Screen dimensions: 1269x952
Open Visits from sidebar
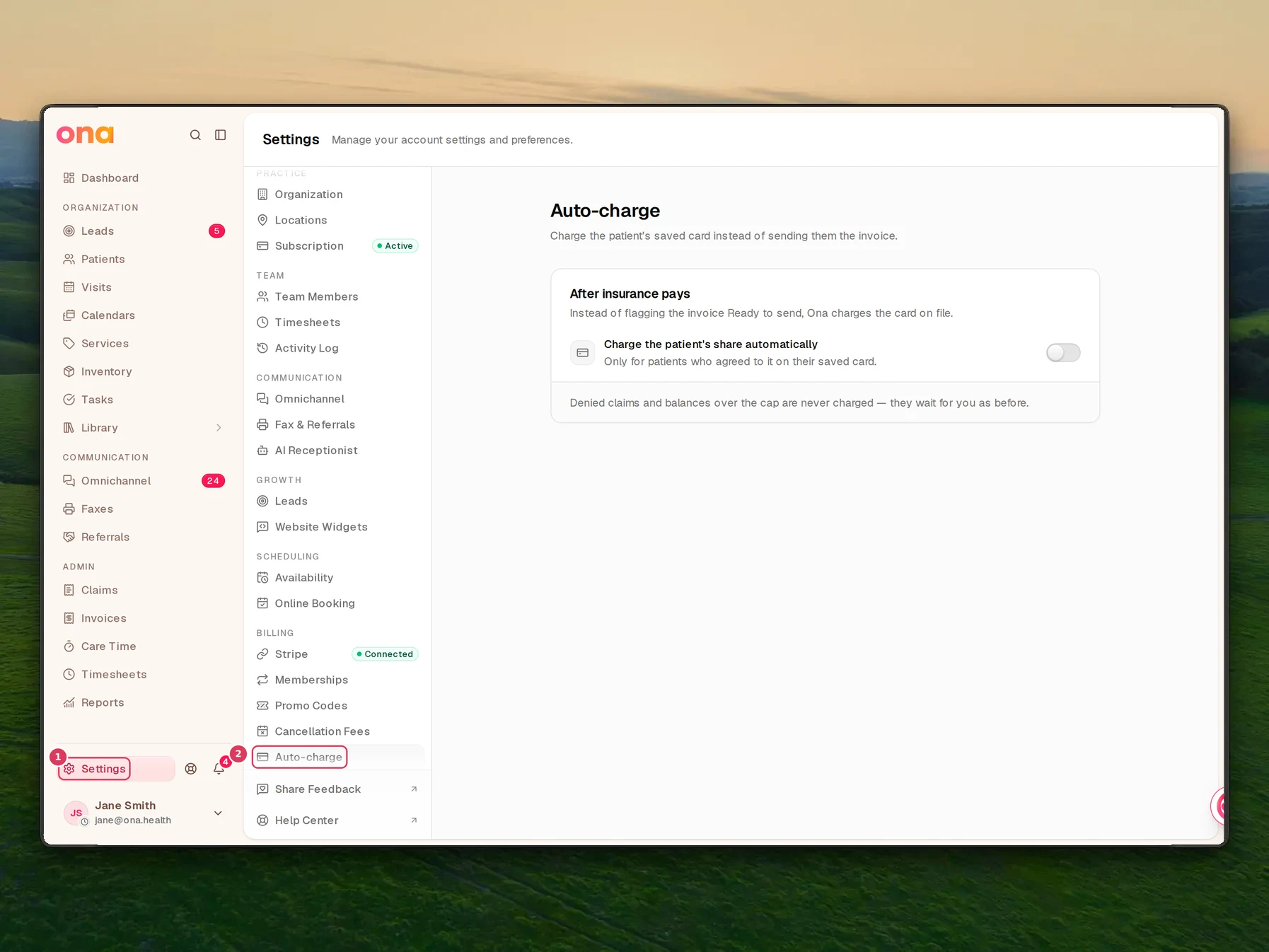pyautogui.click(x=144, y=287)
